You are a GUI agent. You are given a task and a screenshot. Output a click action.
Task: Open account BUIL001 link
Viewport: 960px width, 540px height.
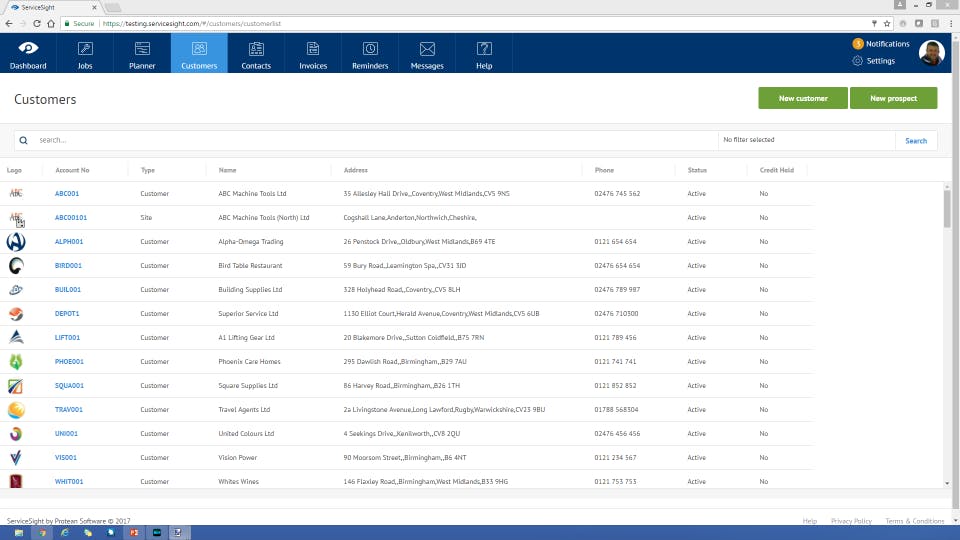tap(67, 290)
